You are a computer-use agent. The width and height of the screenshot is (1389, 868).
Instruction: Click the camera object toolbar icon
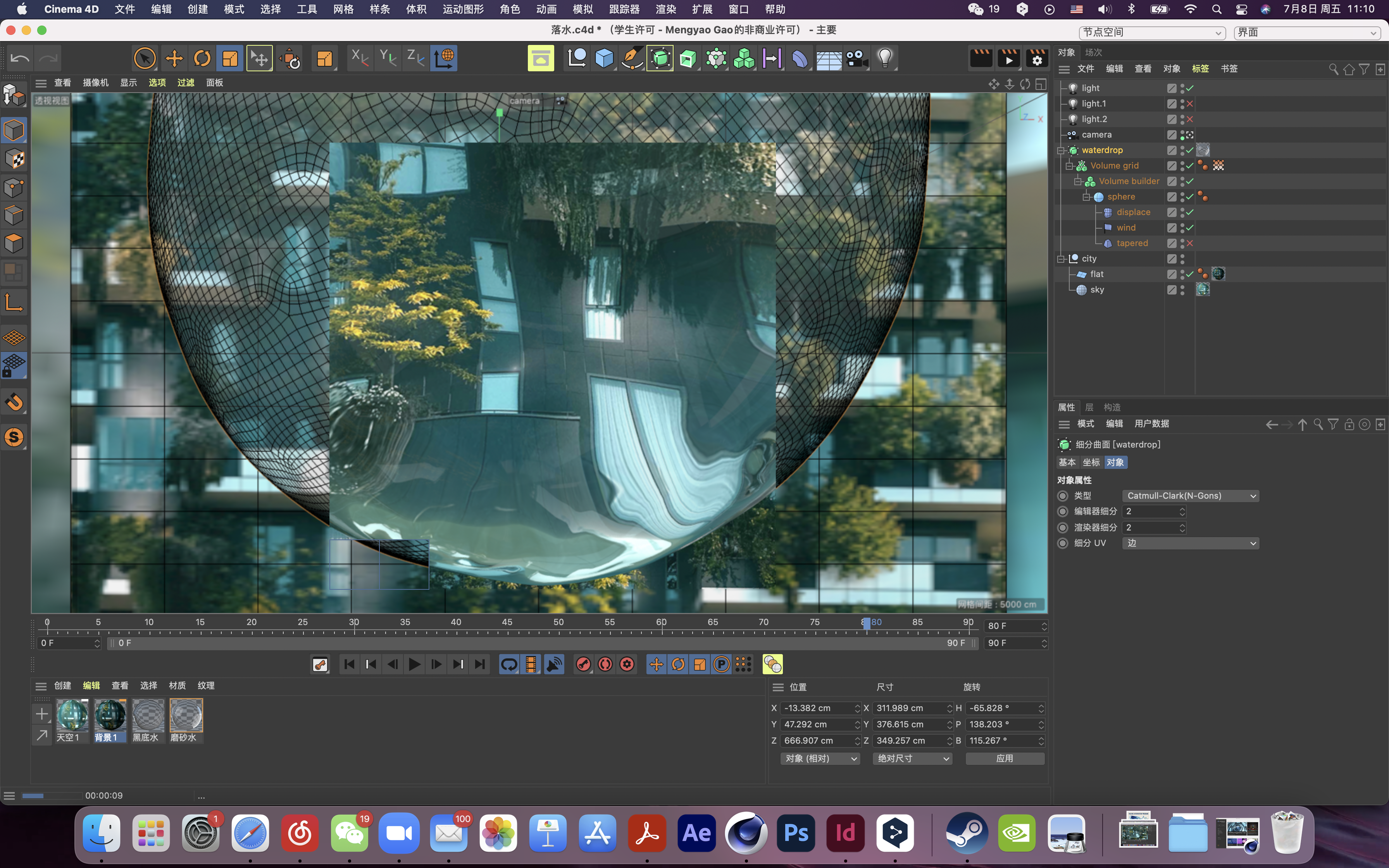[x=856, y=58]
